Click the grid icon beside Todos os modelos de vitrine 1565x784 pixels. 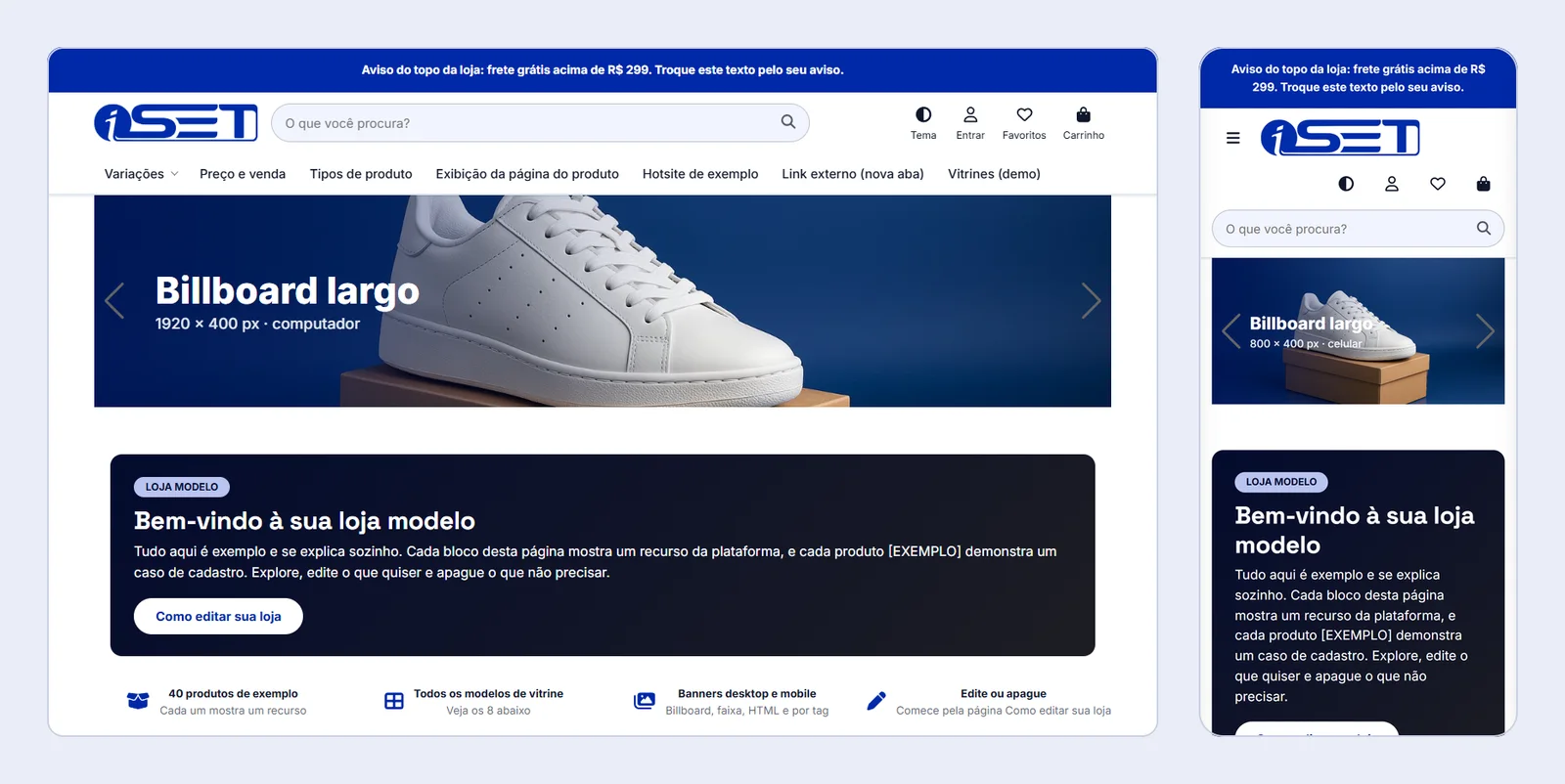[x=394, y=701]
